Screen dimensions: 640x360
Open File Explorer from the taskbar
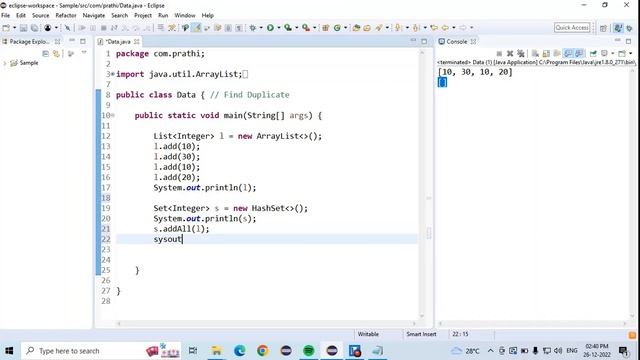pos(216,351)
